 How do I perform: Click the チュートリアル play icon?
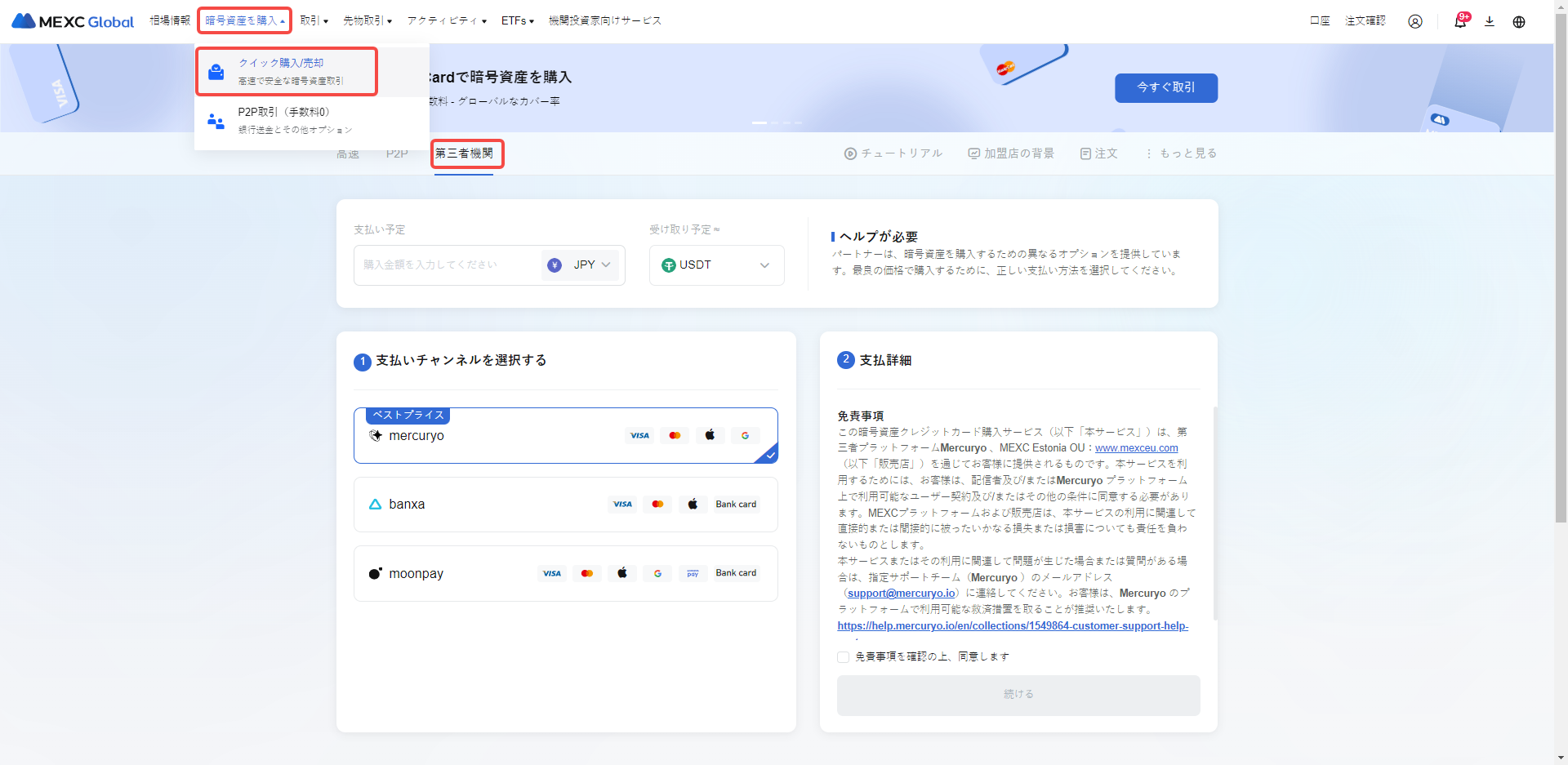[850, 153]
